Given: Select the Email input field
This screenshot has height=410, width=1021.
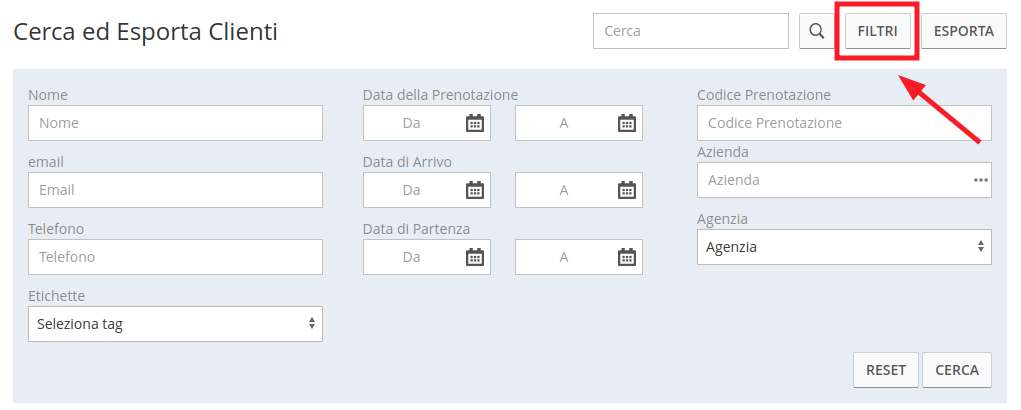Looking at the screenshot, I should point(175,190).
